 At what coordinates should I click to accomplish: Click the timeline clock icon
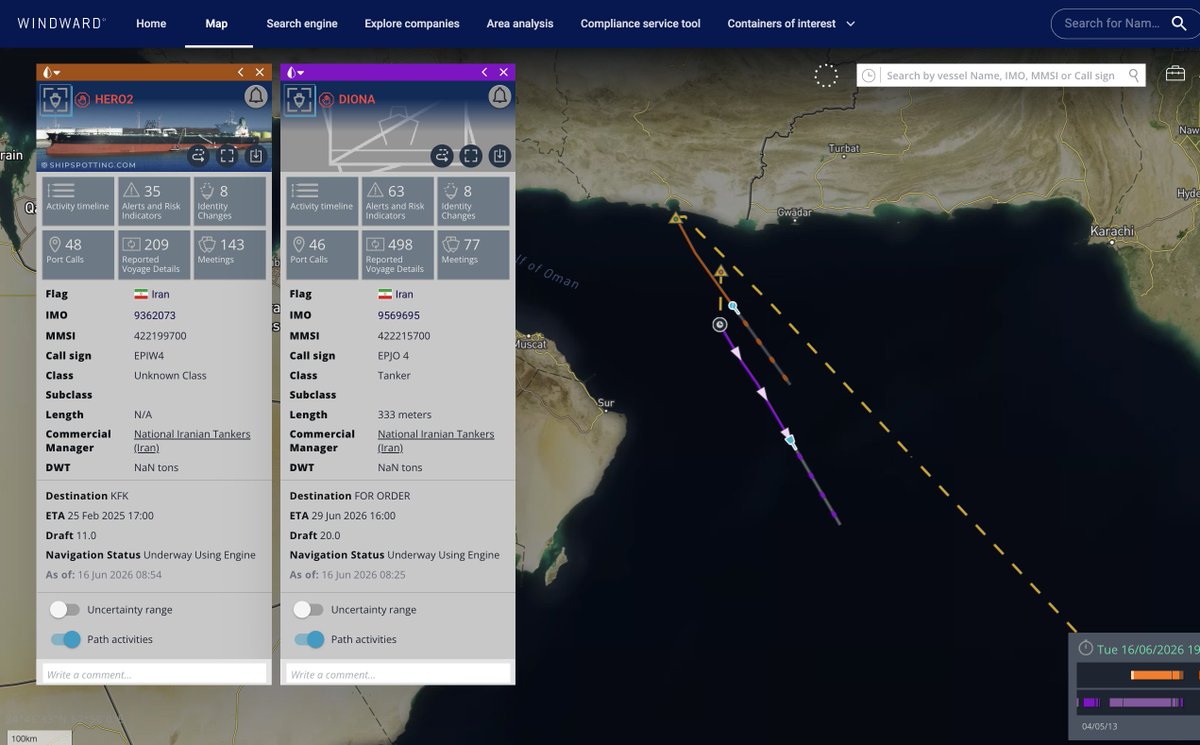tap(1086, 649)
